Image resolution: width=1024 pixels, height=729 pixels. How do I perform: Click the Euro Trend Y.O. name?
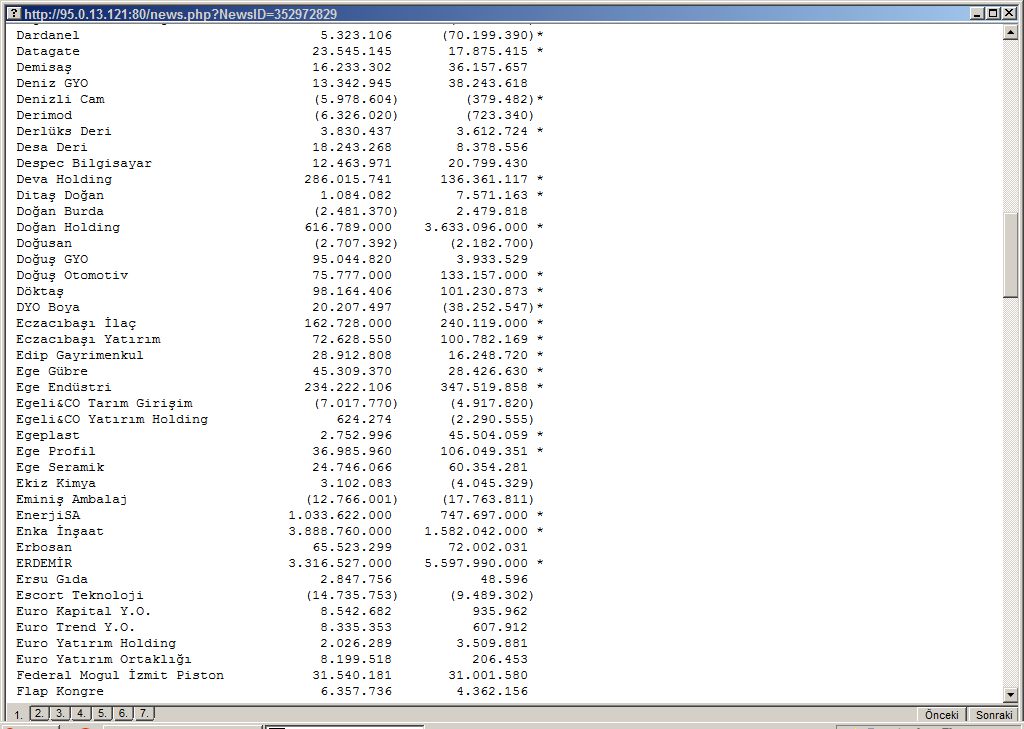[76, 627]
